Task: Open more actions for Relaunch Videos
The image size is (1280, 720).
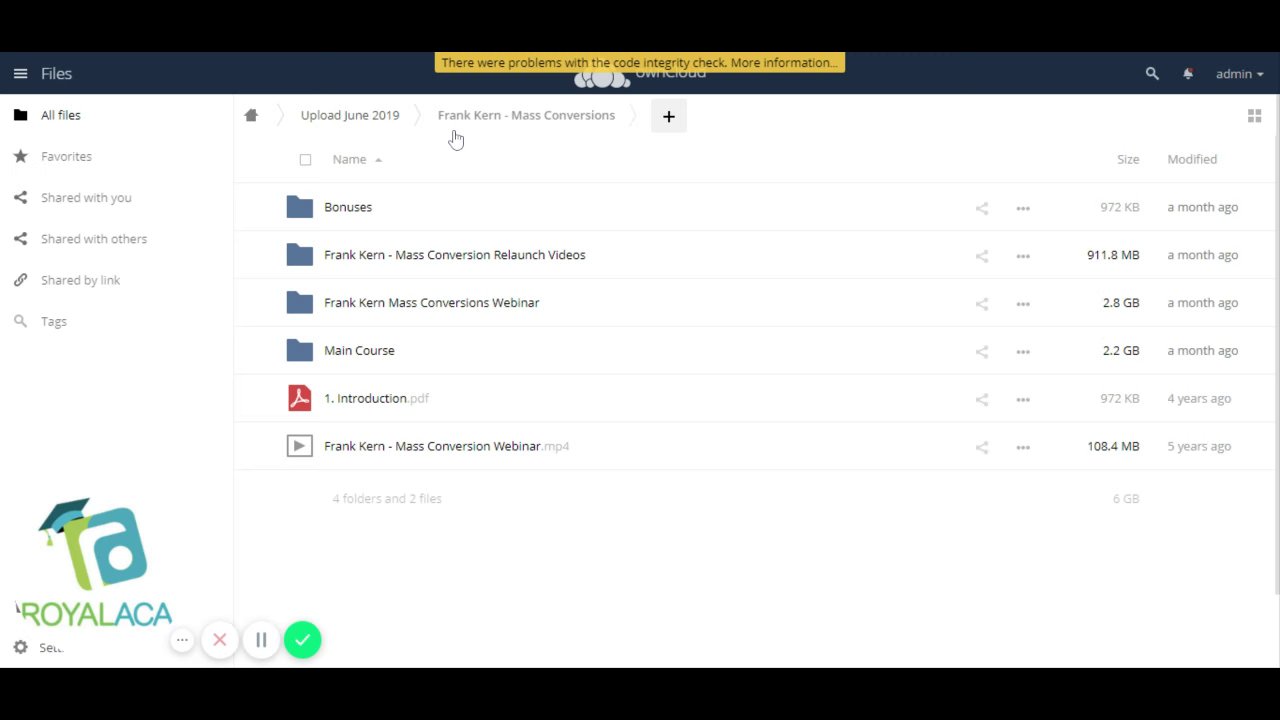Action: coord(1023,256)
